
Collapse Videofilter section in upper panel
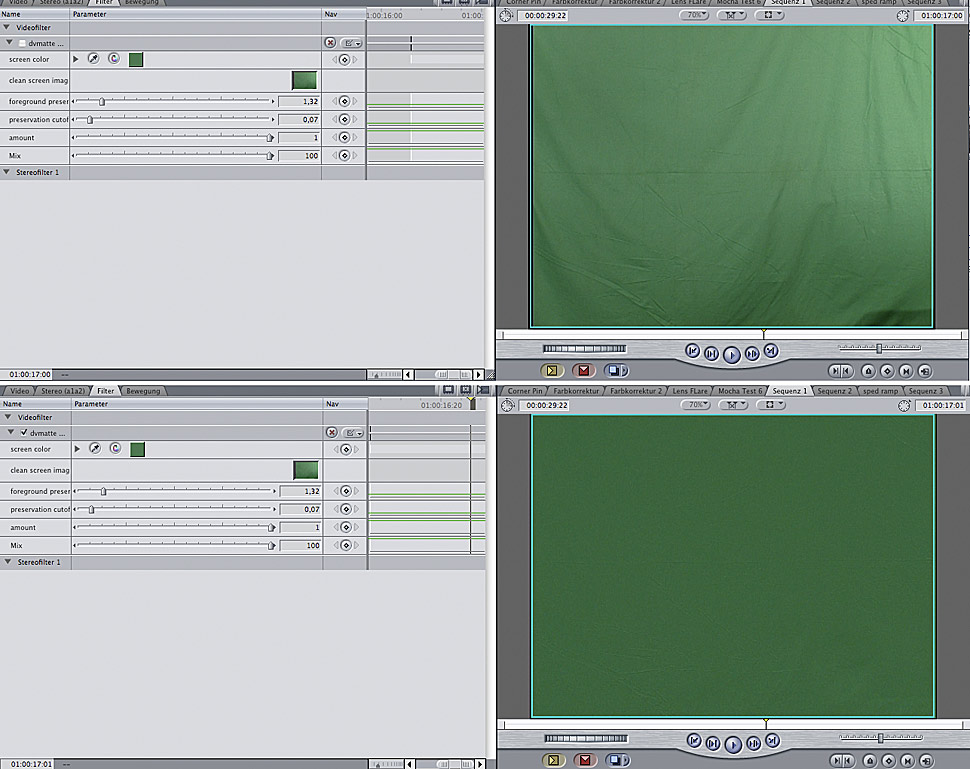point(8,28)
